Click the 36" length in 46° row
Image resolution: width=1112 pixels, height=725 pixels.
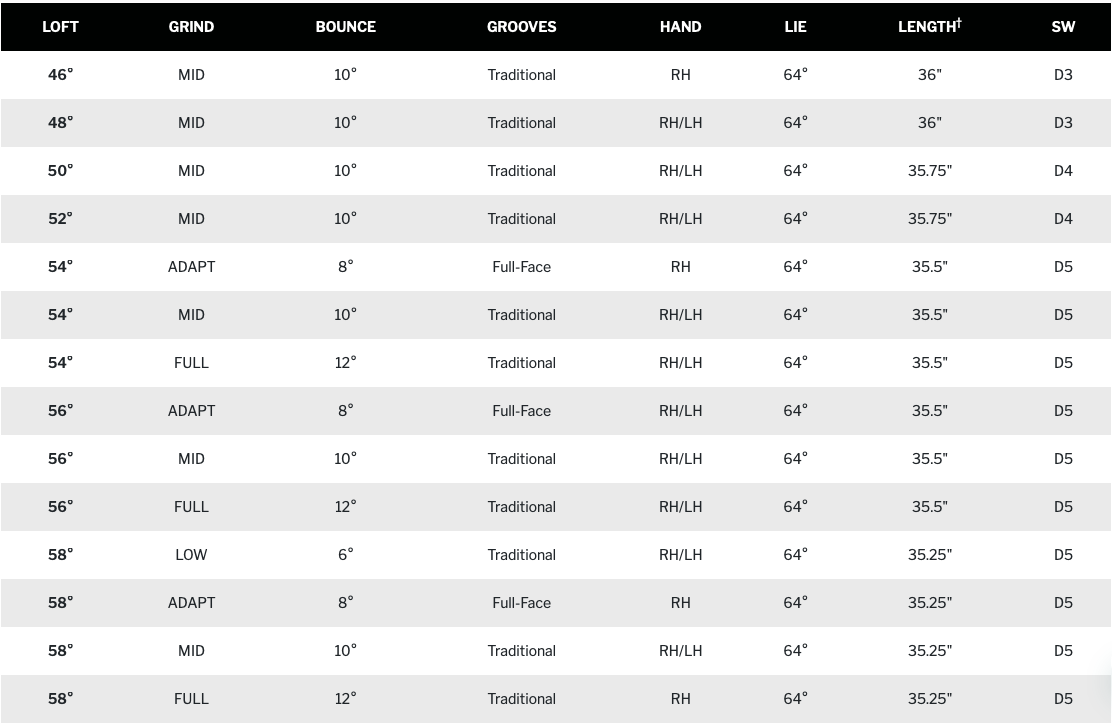(x=929, y=74)
